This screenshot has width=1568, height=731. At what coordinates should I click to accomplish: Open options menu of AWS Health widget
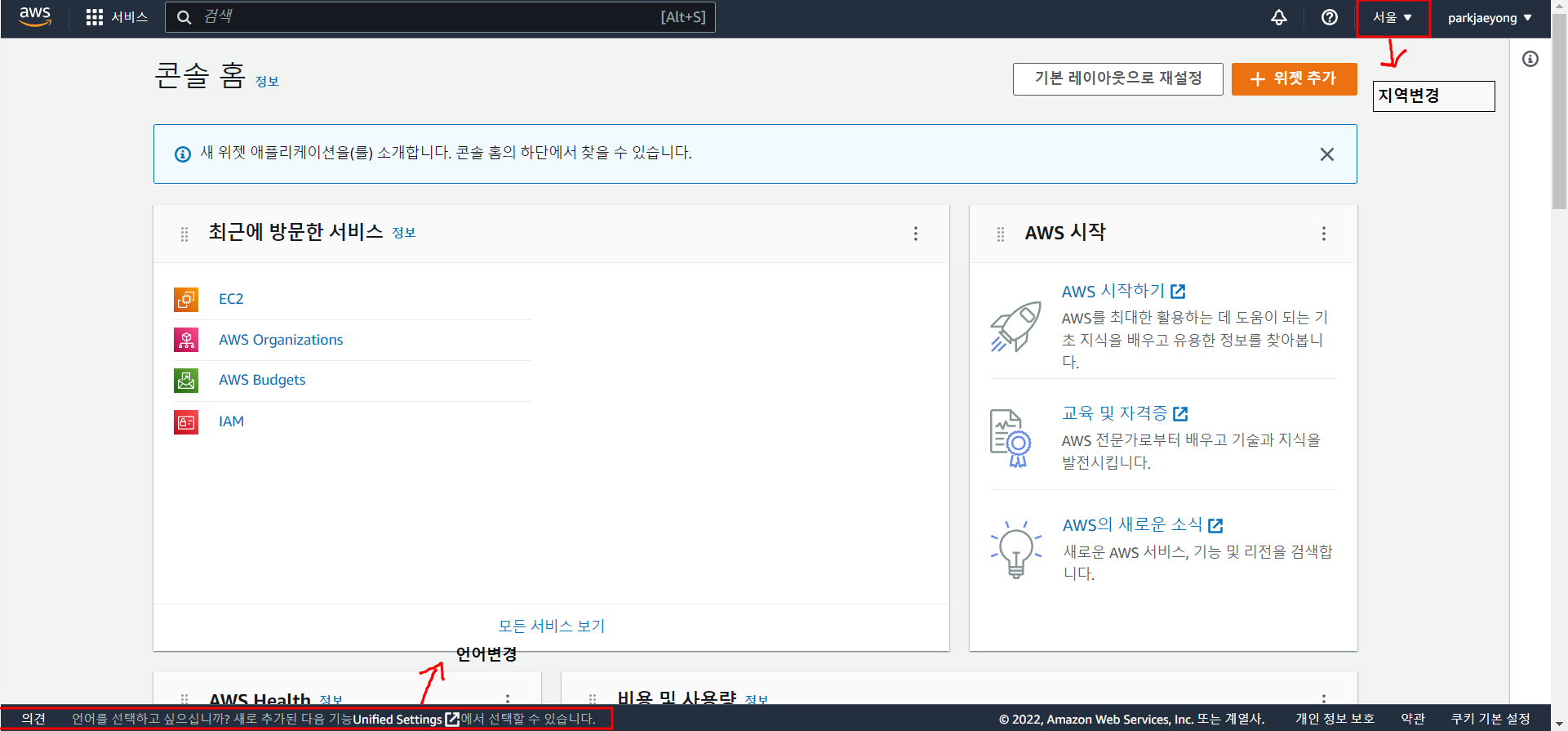pyautogui.click(x=508, y=699)
